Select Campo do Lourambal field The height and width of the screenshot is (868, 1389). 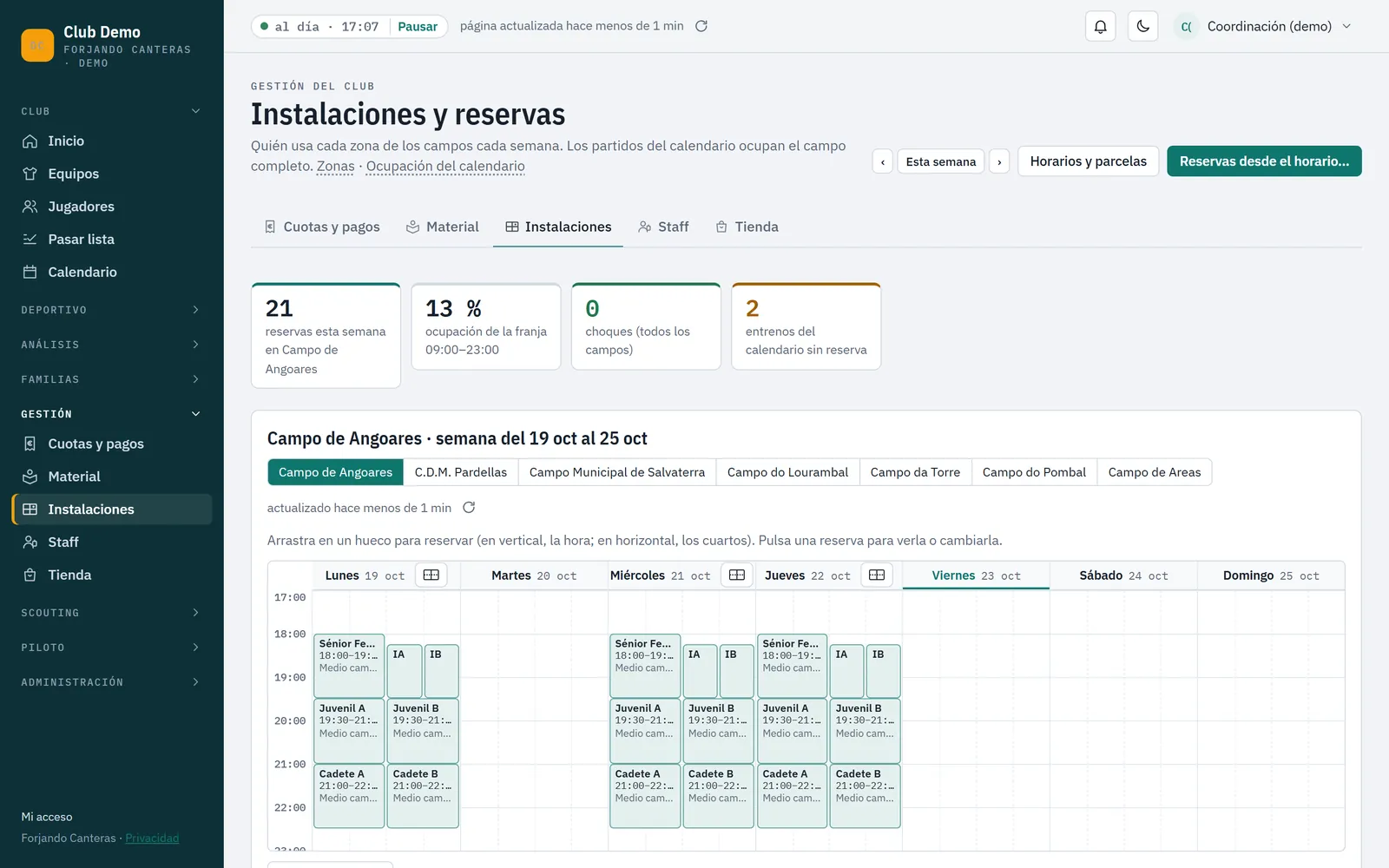pos(787,472)
